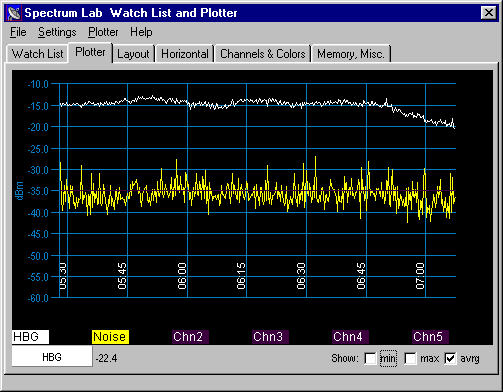503x392 pixels.
Task: Click the white HBG channel name field
Action: pyautogui.click(x=52, y=357)
